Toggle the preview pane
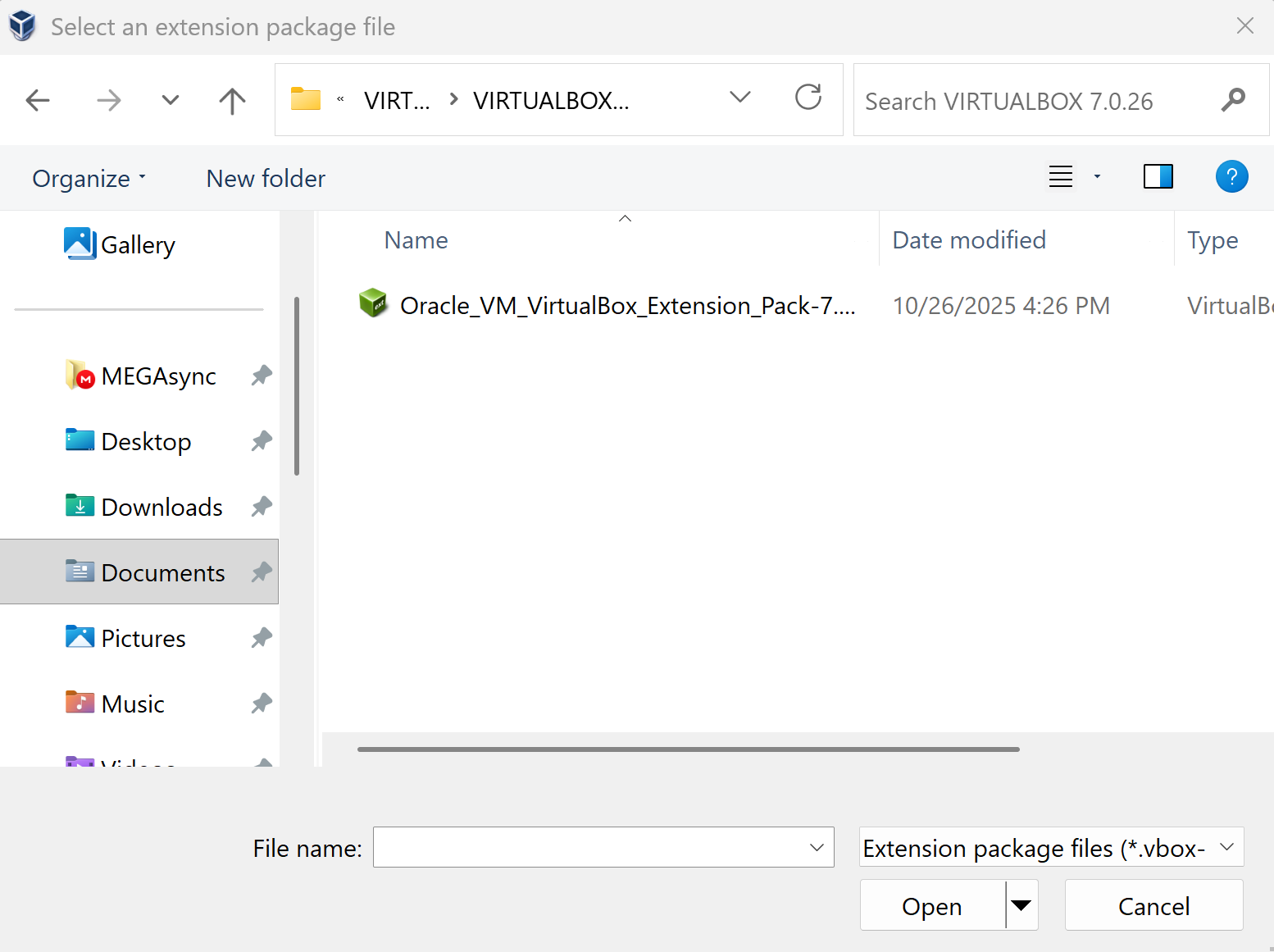 (x=1158, y=176)
